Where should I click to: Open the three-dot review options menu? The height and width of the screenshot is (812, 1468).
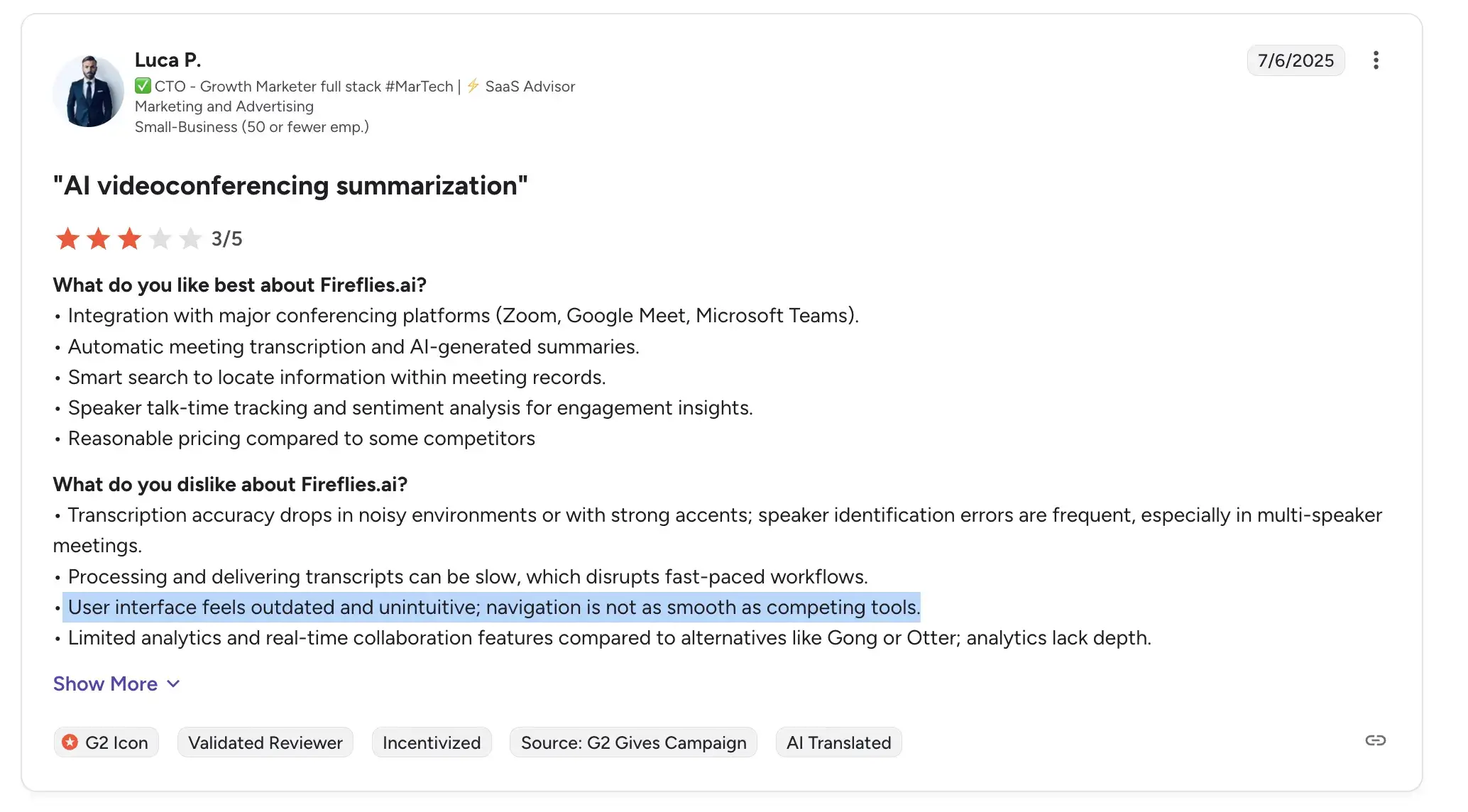(x=1376, y=60)
